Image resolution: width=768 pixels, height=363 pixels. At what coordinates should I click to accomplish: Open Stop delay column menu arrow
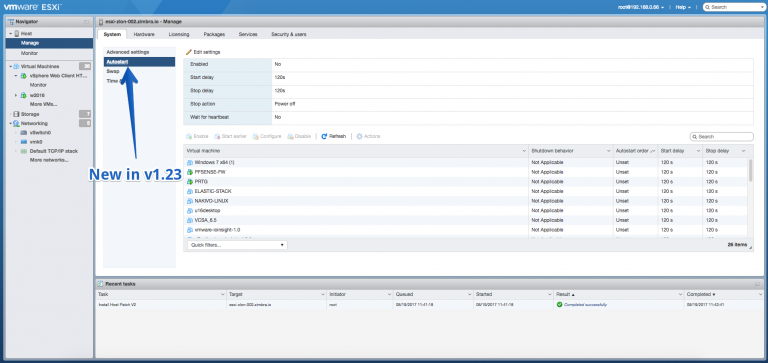(744, 151)
